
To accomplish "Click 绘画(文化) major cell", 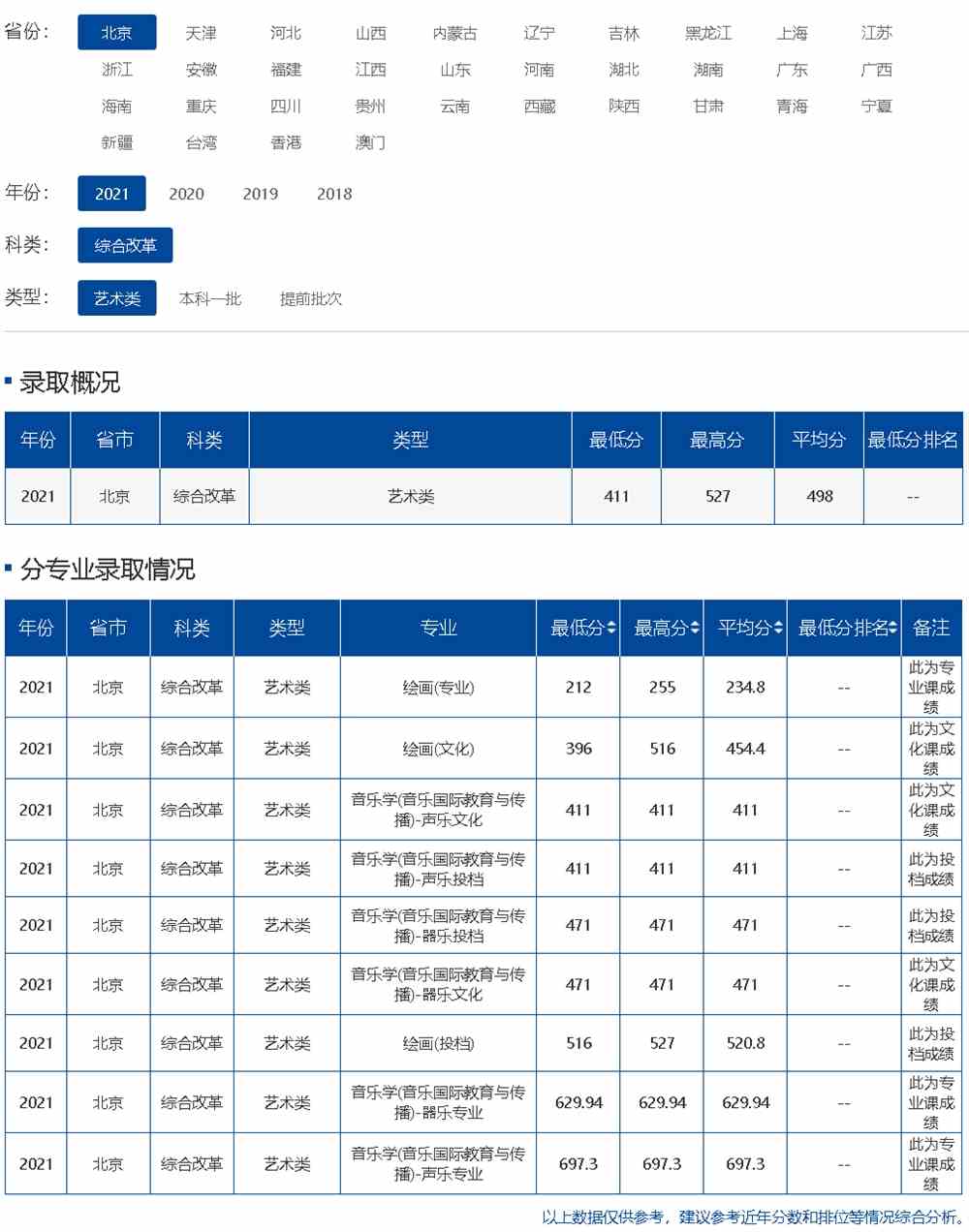I will pos(438,749).
